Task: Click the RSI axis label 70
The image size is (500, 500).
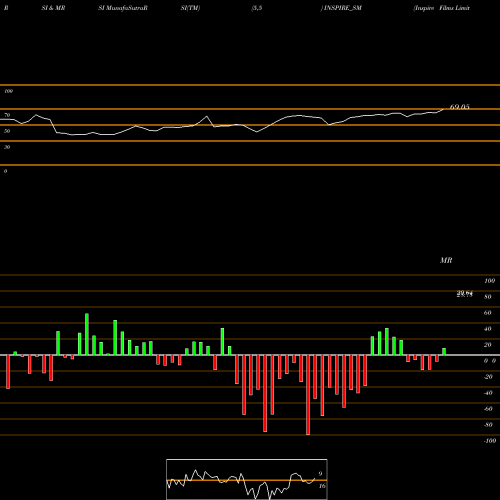Action: 7,115
